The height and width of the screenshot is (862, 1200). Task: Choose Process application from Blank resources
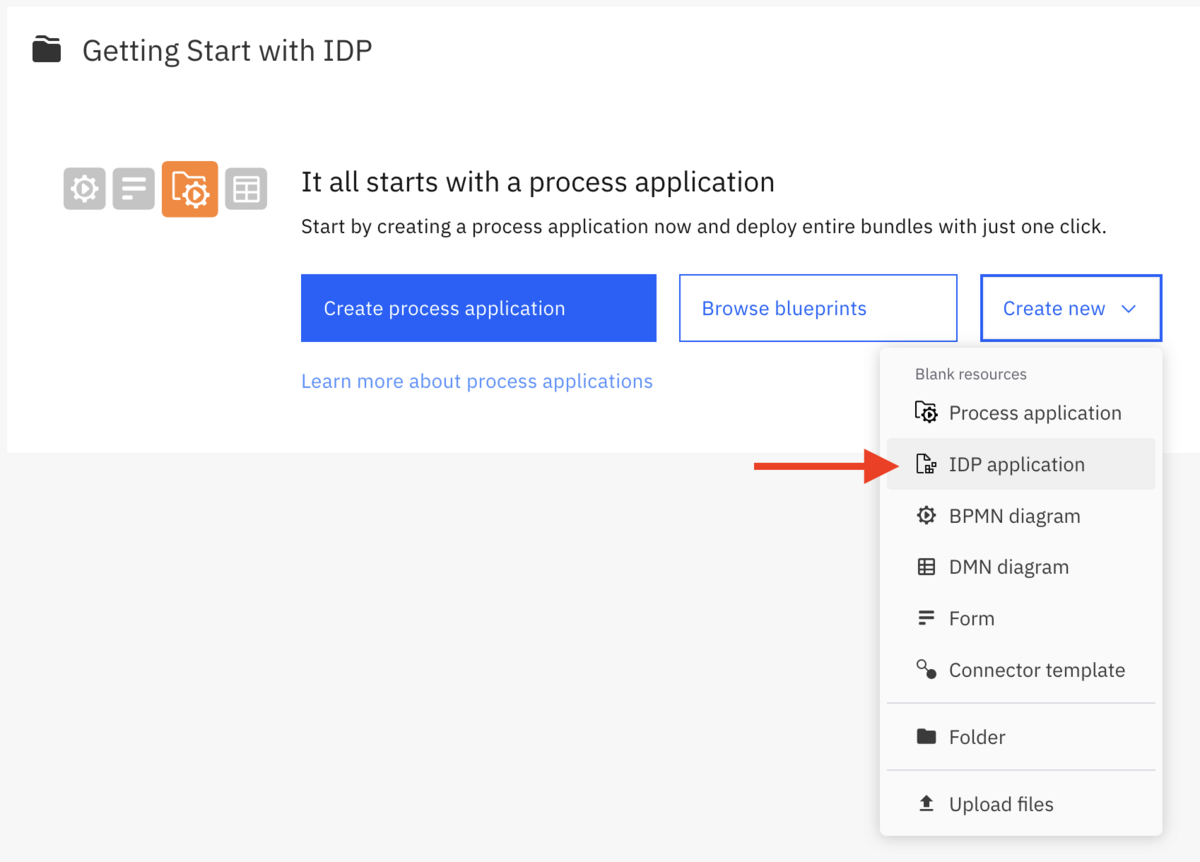pyautogui.click(x=1021, y=413)
